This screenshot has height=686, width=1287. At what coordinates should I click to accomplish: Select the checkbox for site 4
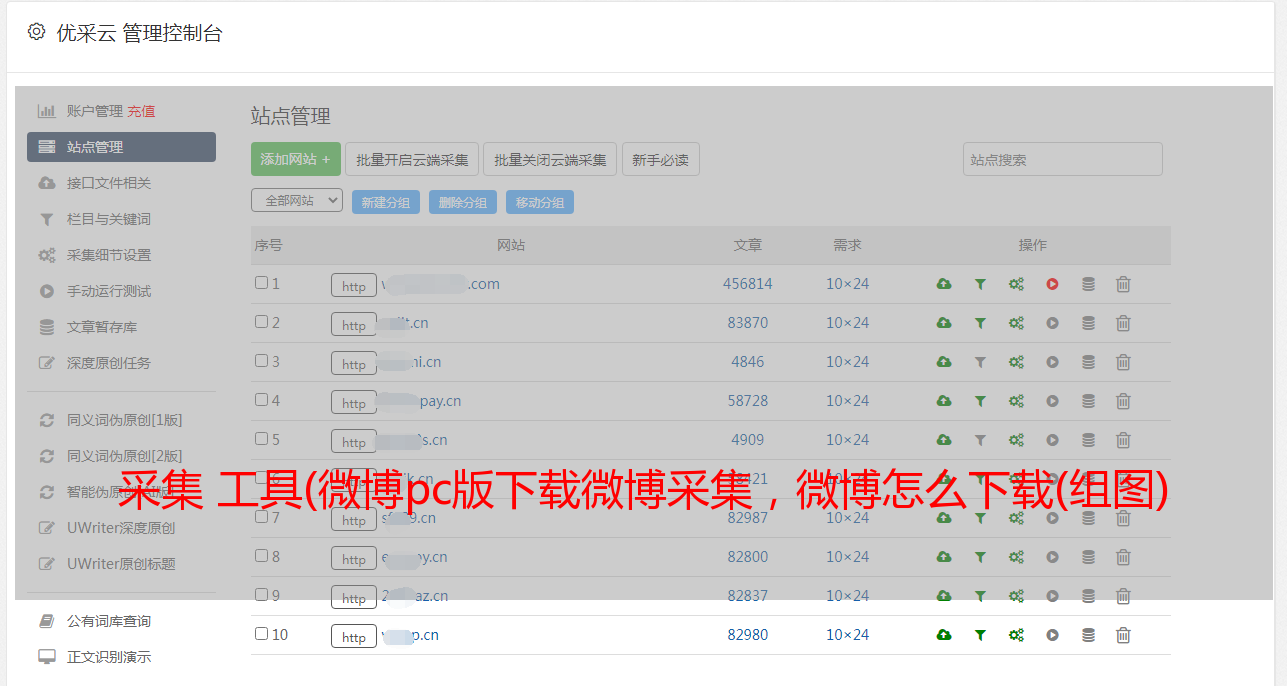pos(261,400)
